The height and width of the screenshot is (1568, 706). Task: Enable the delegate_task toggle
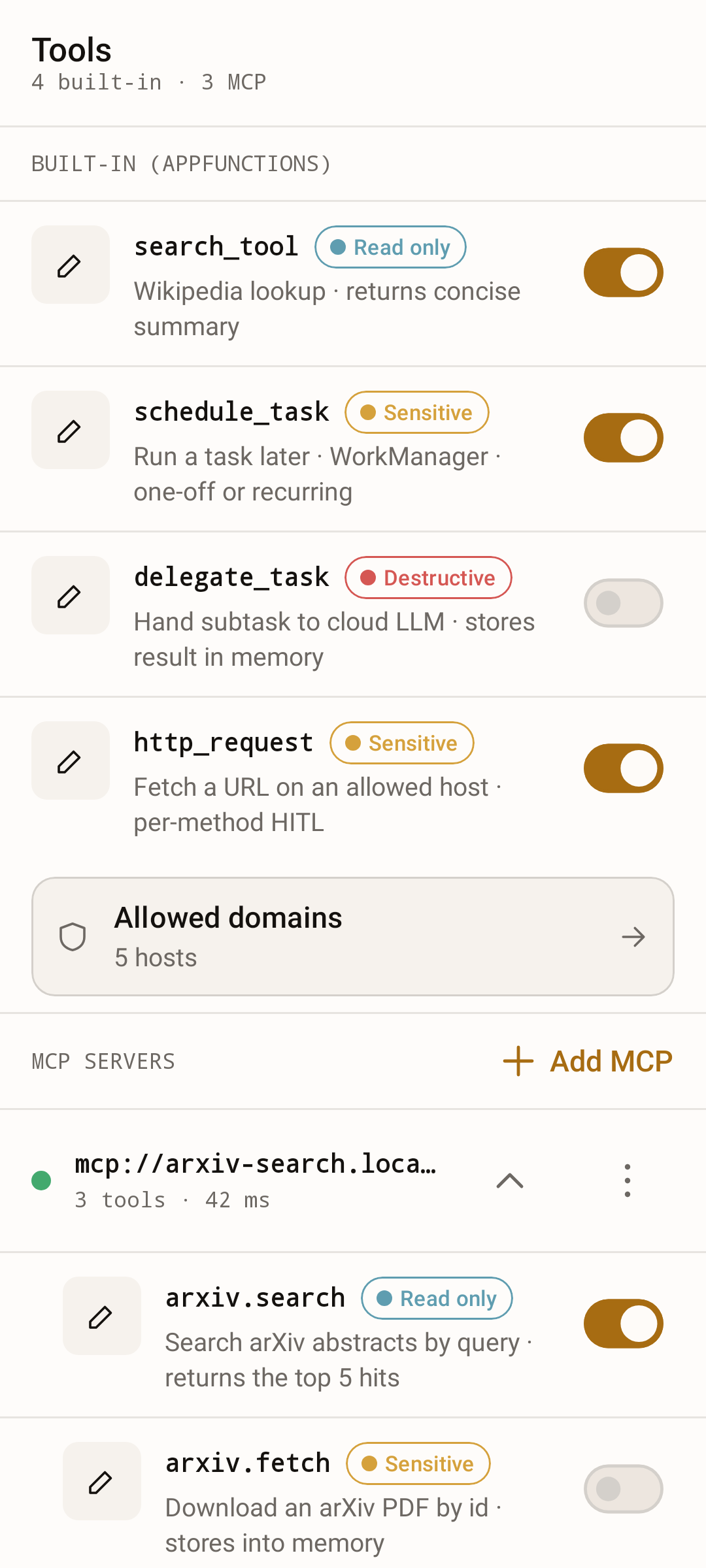click(x=624, y=603)
